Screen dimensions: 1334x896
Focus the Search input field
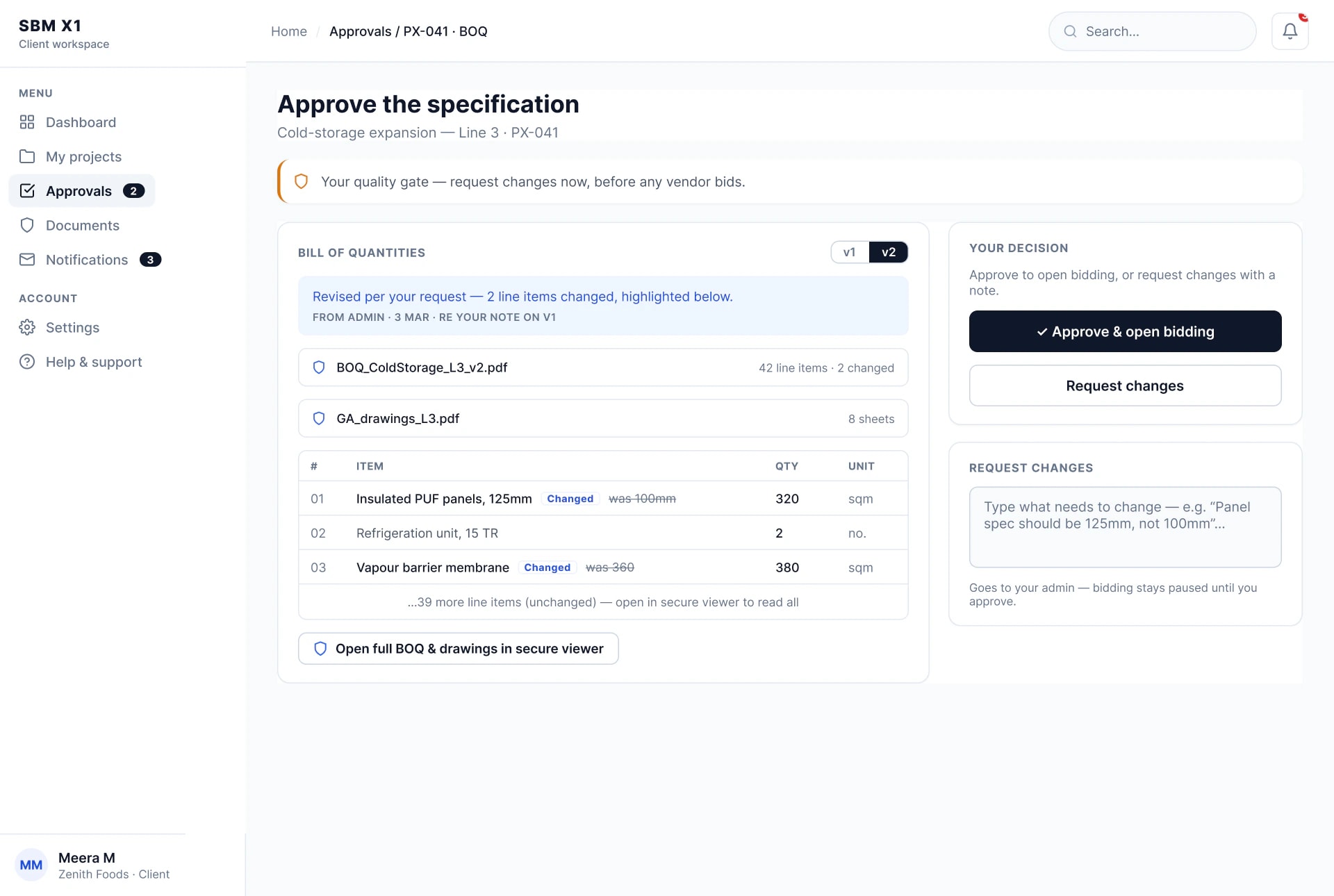click(1152, 31)
